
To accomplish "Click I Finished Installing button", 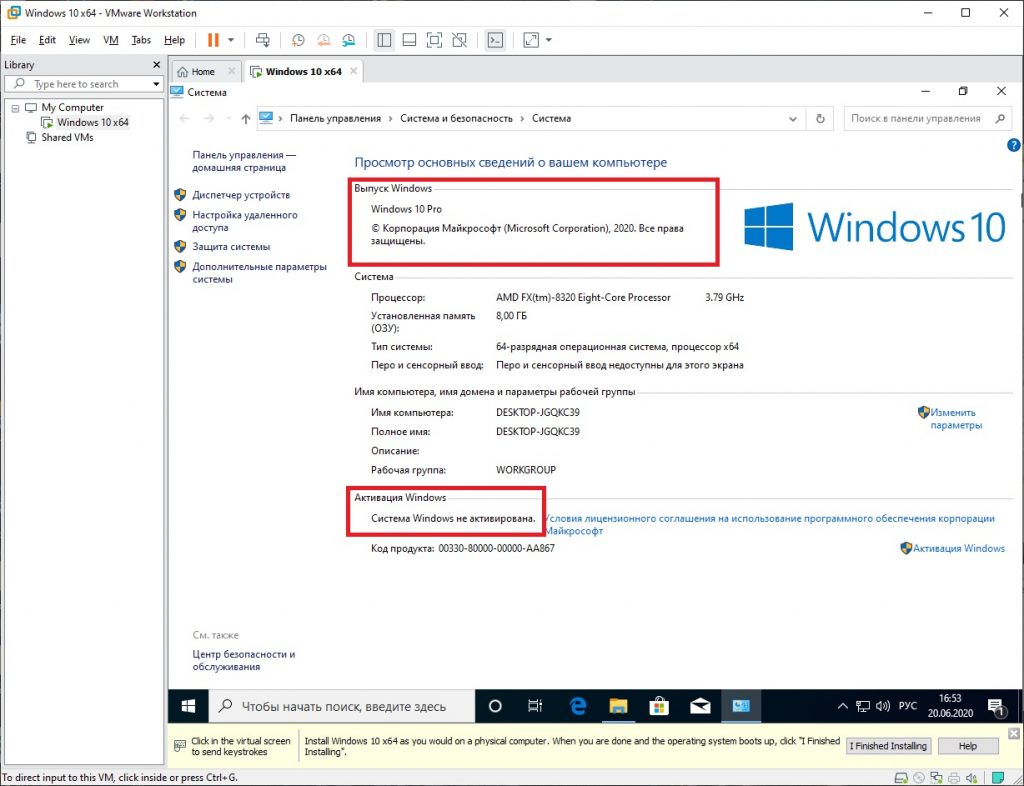I will point(888,746).
